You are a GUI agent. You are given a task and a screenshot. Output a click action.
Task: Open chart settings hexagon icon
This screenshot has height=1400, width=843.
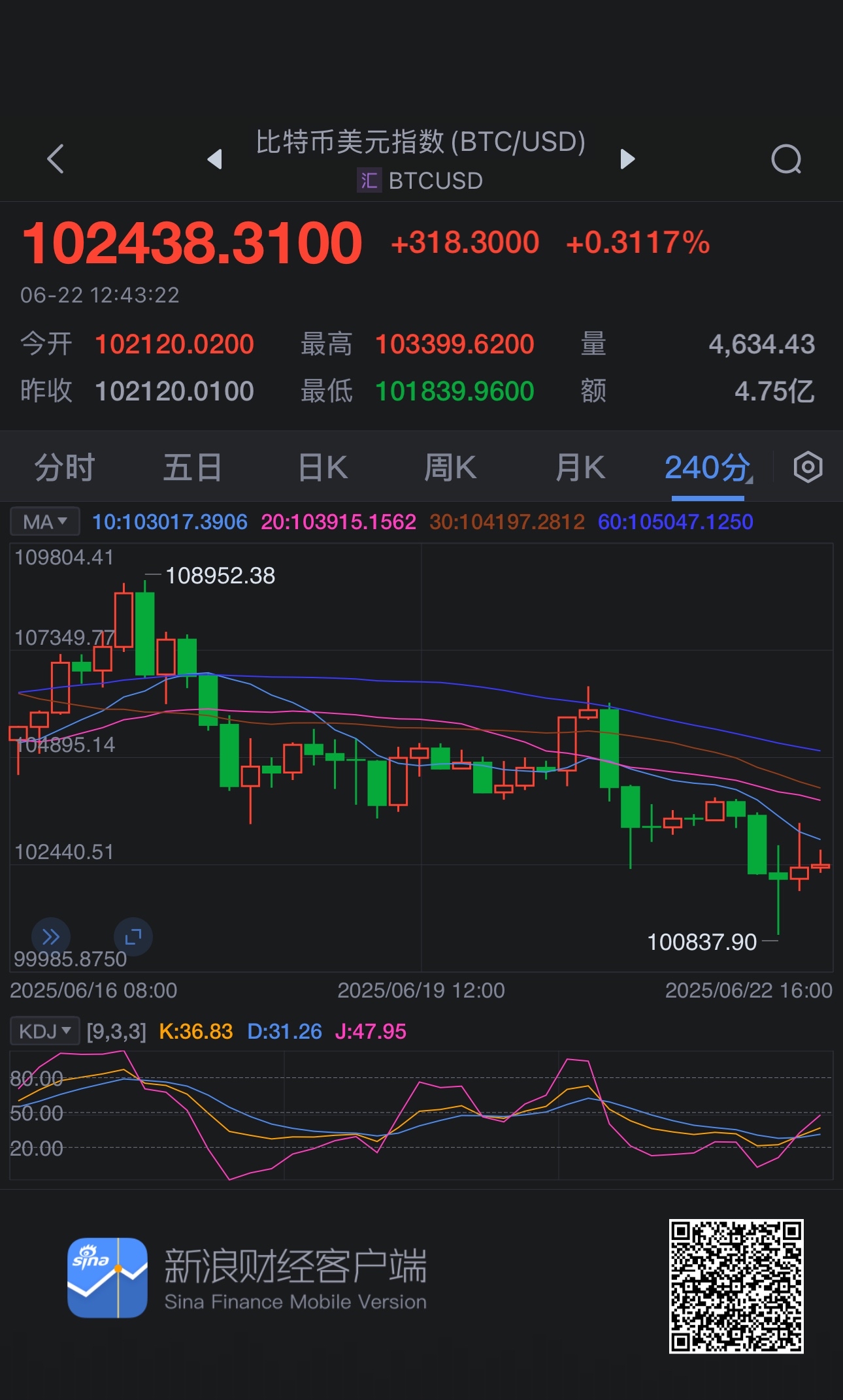click(x=808, y=467)
